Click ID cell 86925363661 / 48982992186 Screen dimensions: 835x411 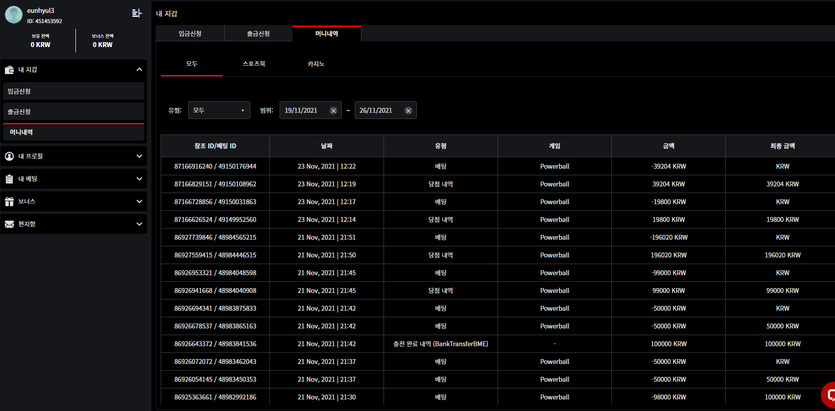[215, 397]
